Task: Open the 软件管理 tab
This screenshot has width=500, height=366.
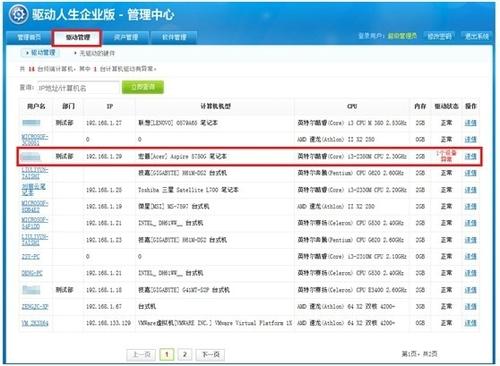Action: coord(174,37)
